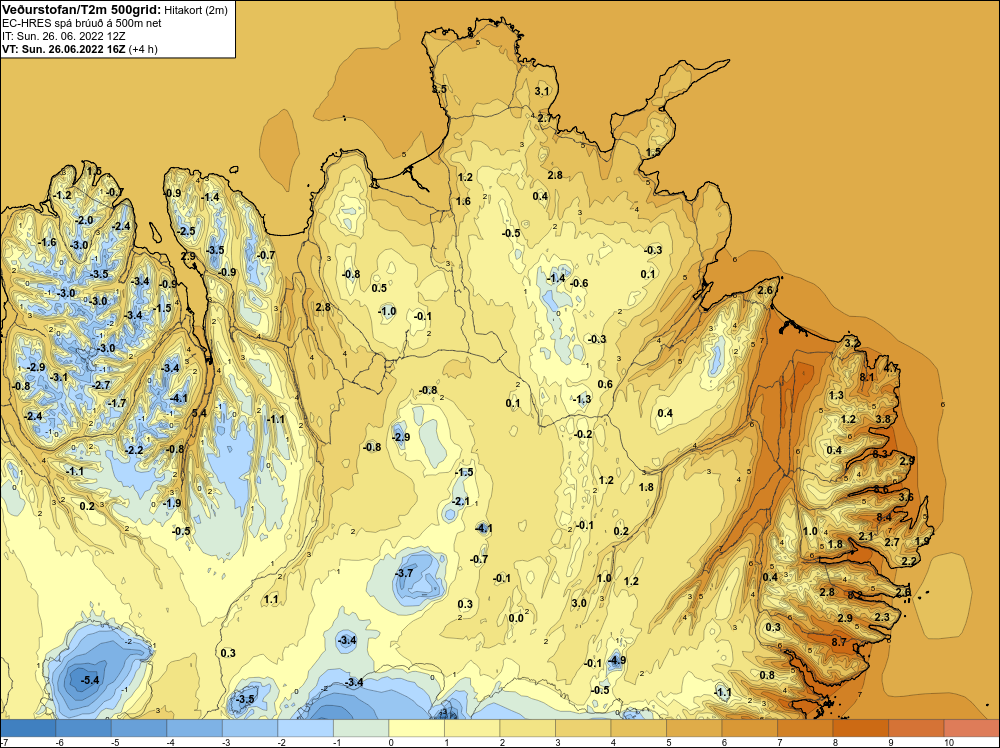This screenshot has width=1000, height=748.
Task: Click the '-1.7' temperature value
Action: tap(117, 403)
